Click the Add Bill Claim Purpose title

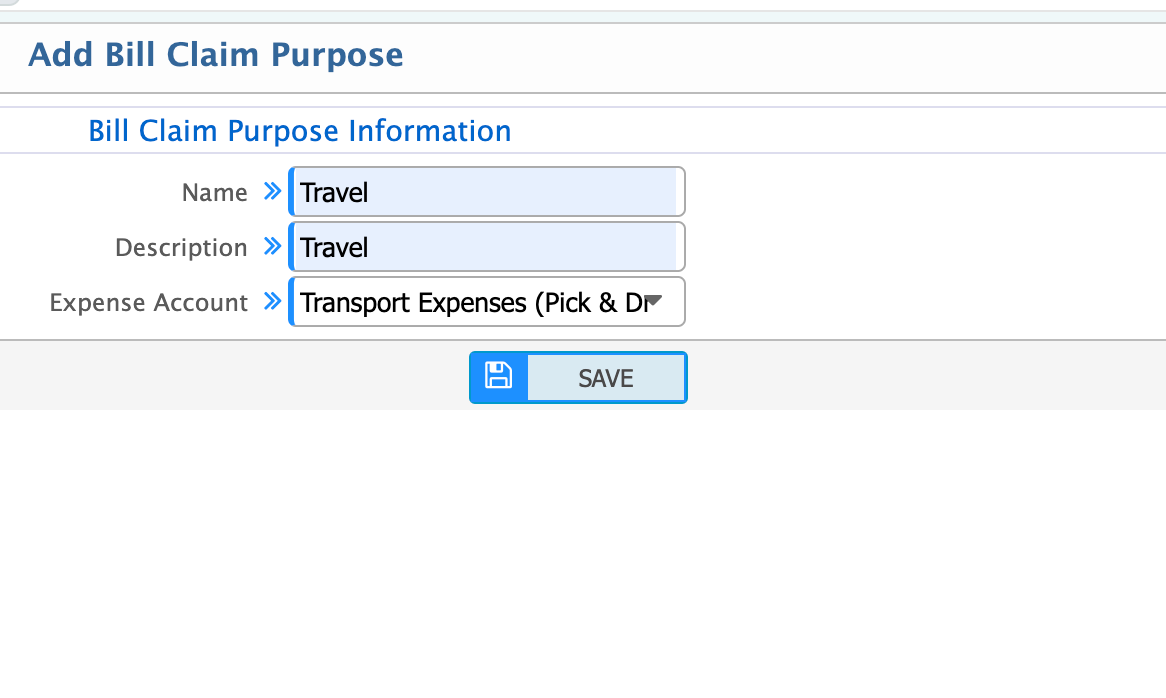pos(215,55)
